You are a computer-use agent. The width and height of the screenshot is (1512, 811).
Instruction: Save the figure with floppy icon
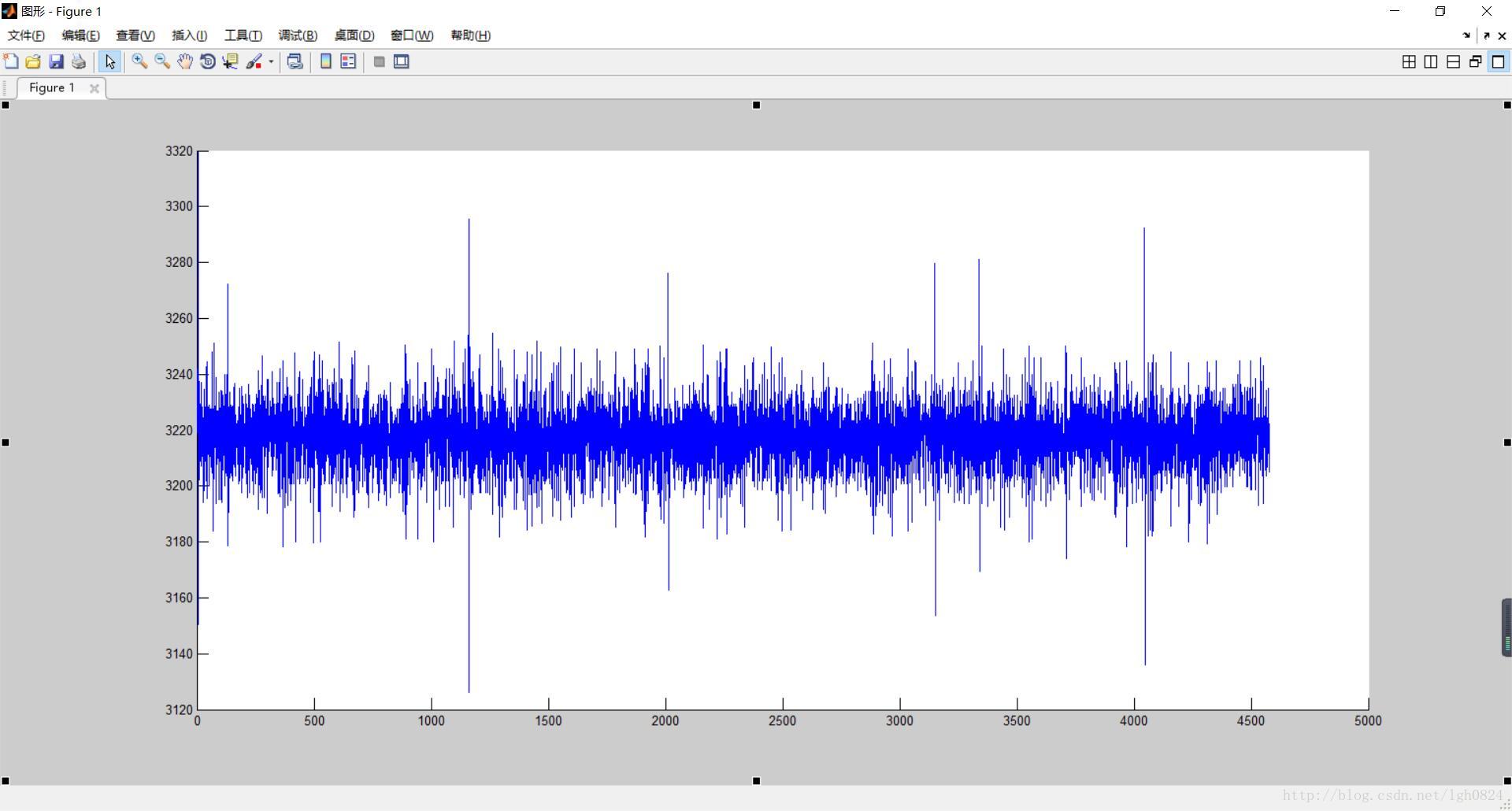(56, 61)
